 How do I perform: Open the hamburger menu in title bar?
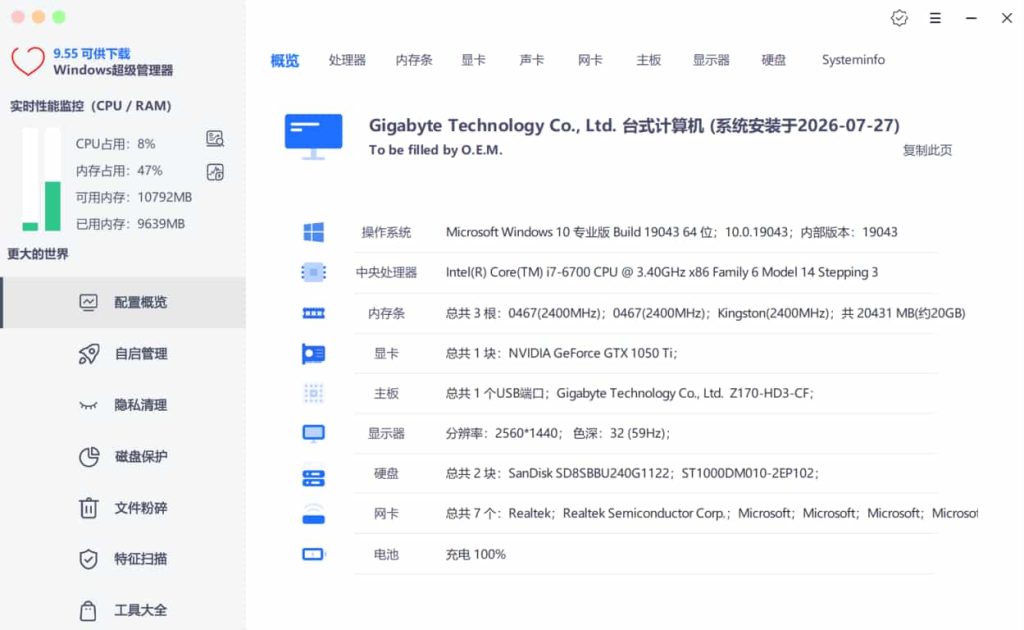tap(935, 18)
